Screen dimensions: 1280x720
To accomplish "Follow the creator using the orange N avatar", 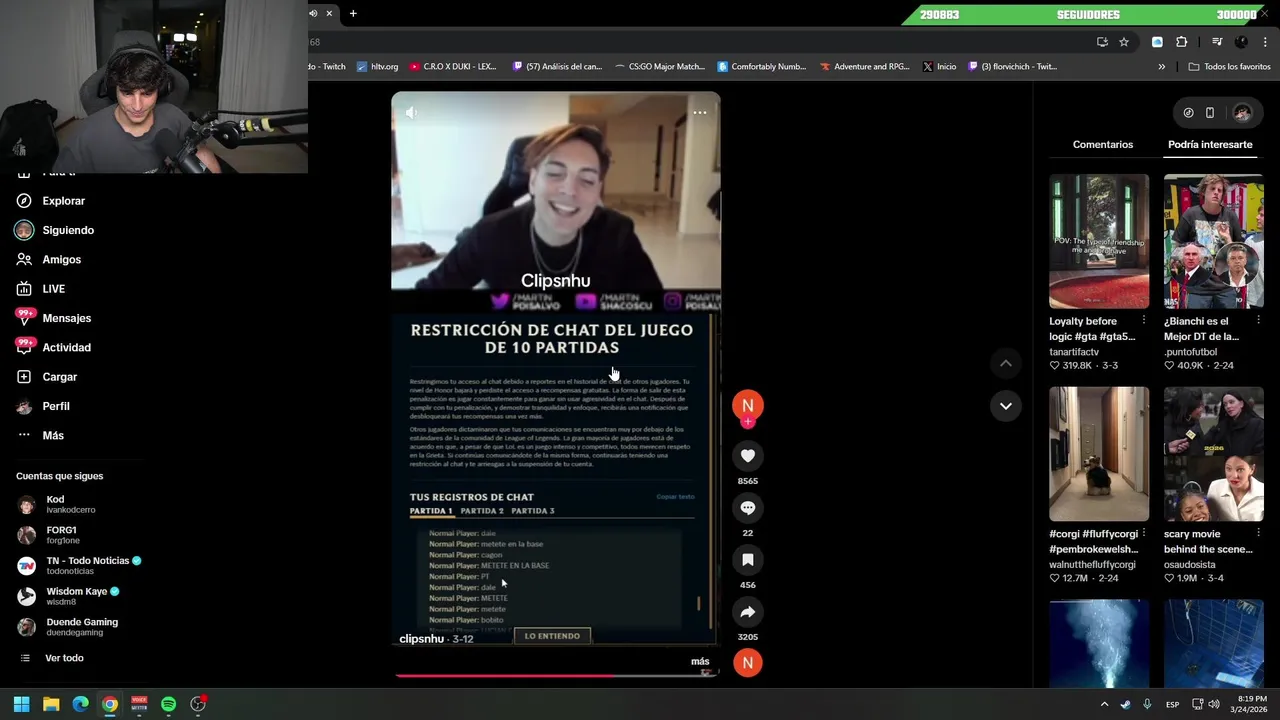I will point(747,406).
